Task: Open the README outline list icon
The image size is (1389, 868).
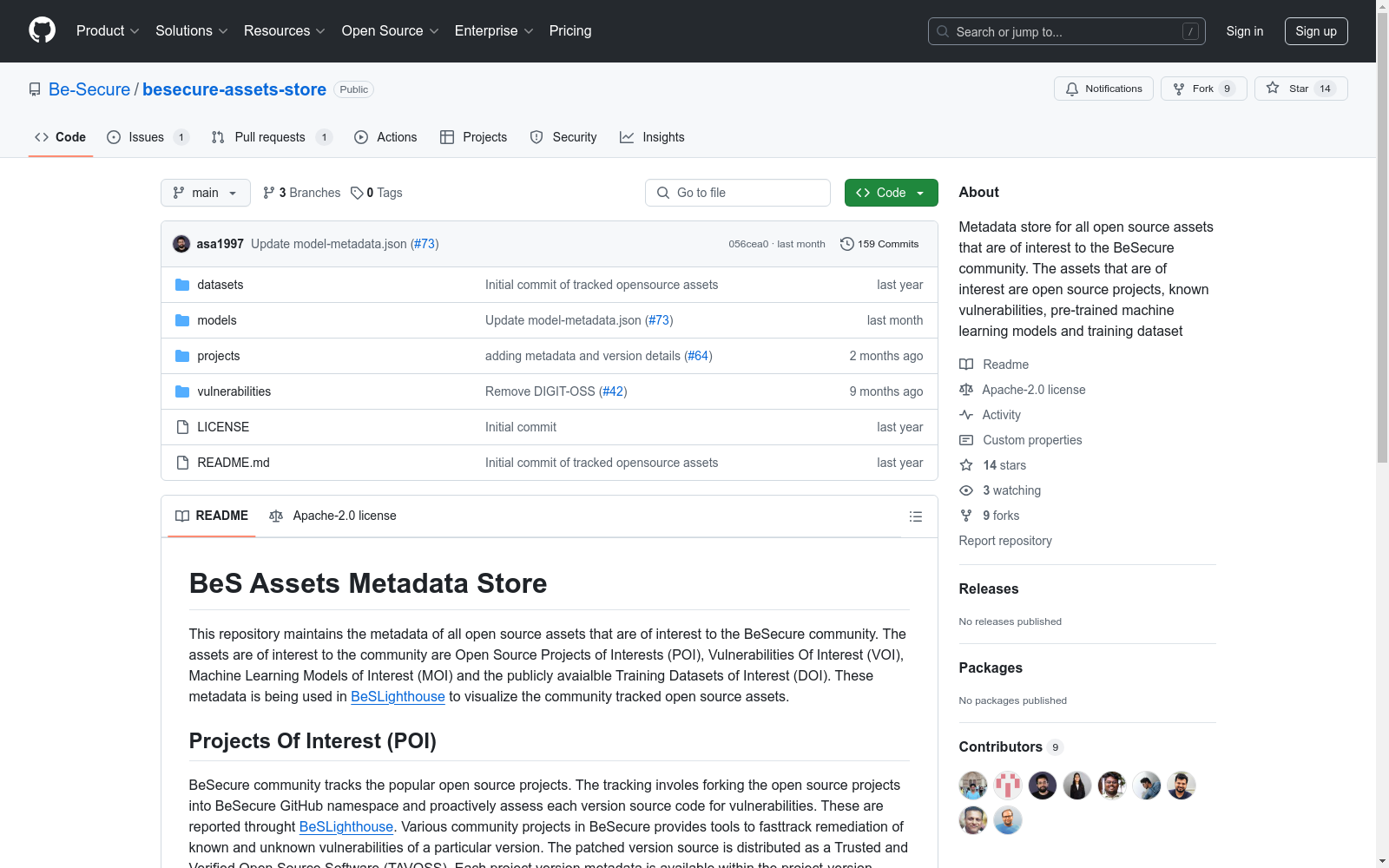Action: click(915, 516)
